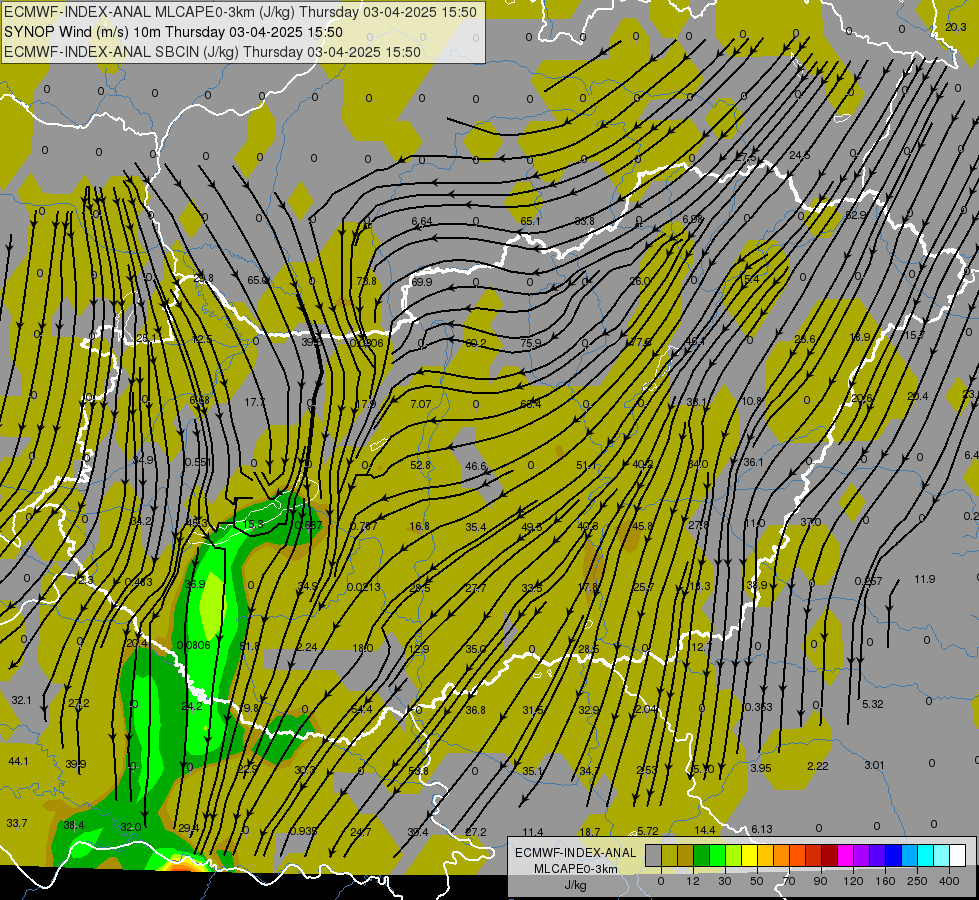Click the header line 'ECMWF-INDEX-ANAL MLCAPE0-3km (J/kg)'
The image size is (979, 900).
tap(151, 12)
